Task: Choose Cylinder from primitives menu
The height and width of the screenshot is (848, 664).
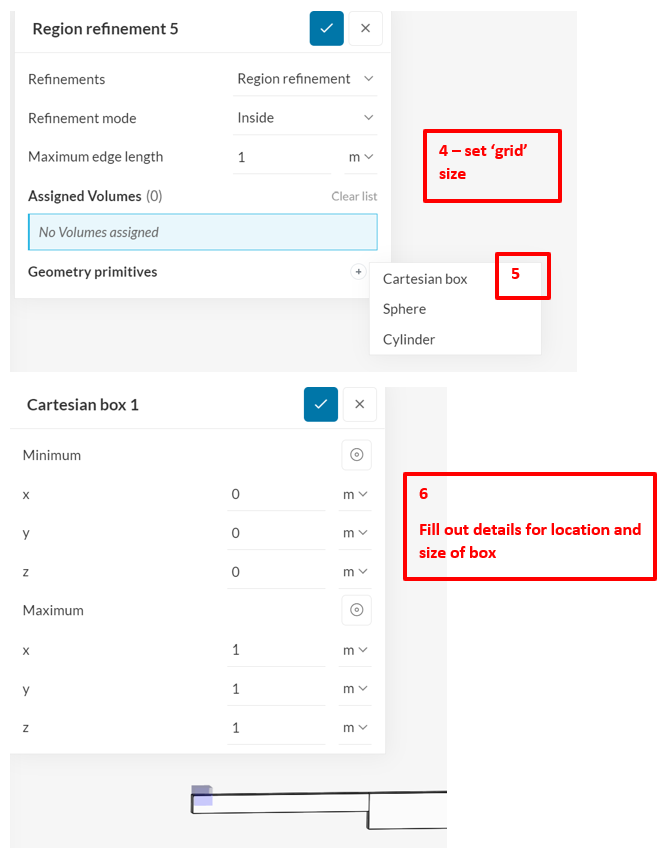Action: [x=409, y=339]
